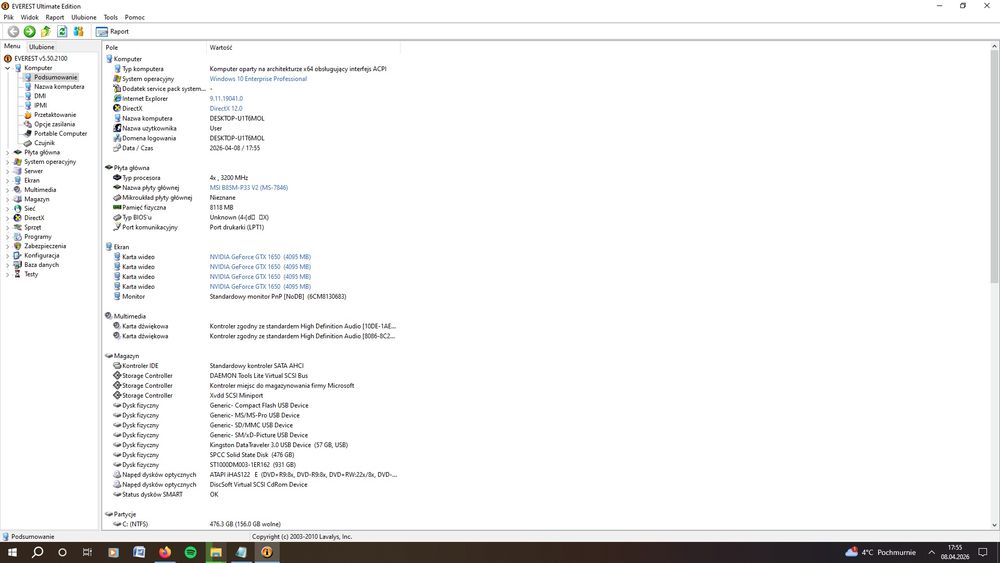The width and height of the screenshot is (1000, 563).
Task: Select the Konfiguracja tree node
Action: [x=41, y=255]
